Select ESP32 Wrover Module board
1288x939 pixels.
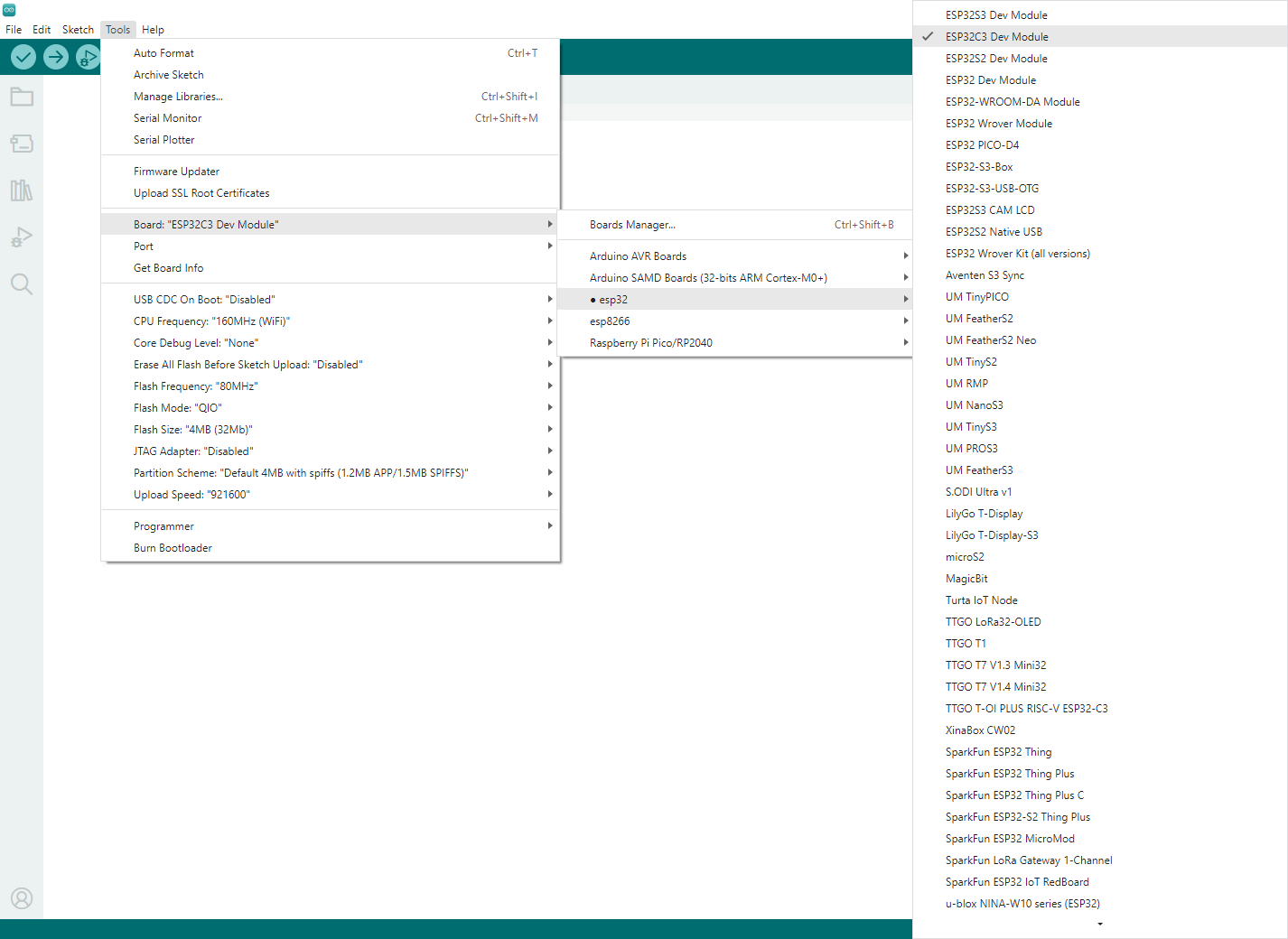coord(1100,124)
